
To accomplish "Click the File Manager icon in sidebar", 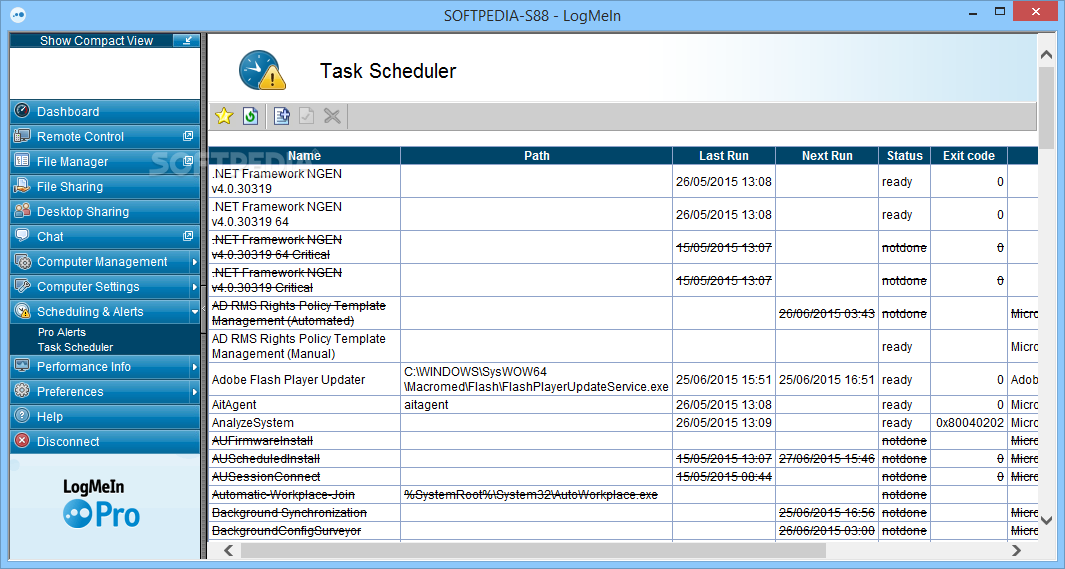I will click(22, 161).
